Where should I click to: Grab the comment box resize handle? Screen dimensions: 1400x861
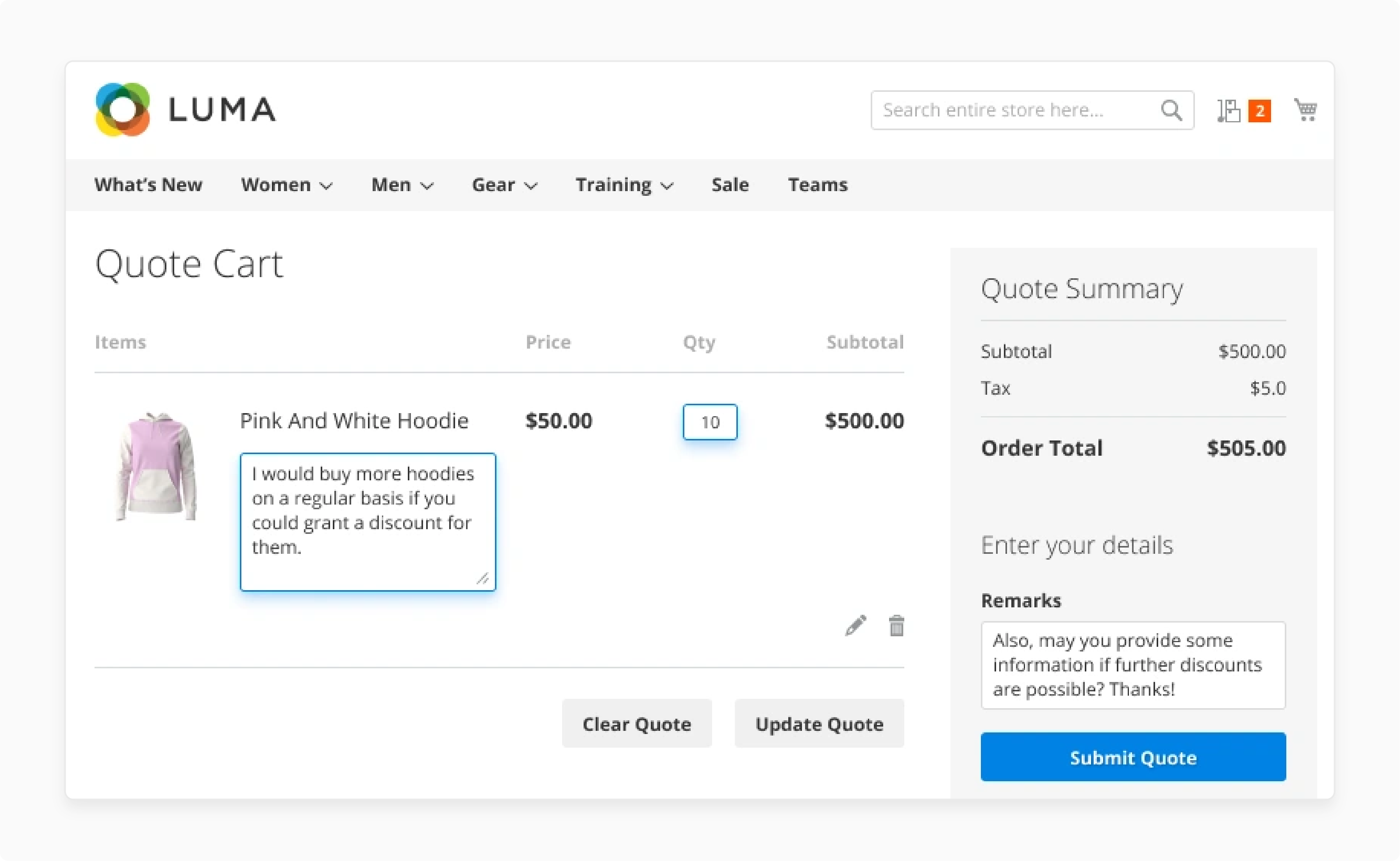[482, 578]
